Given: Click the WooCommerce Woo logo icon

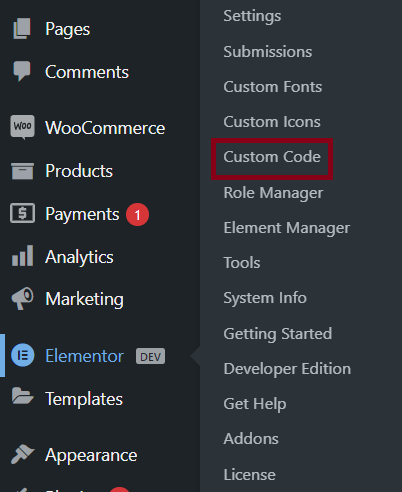Looking at the screenshot, I should point(22,127).
